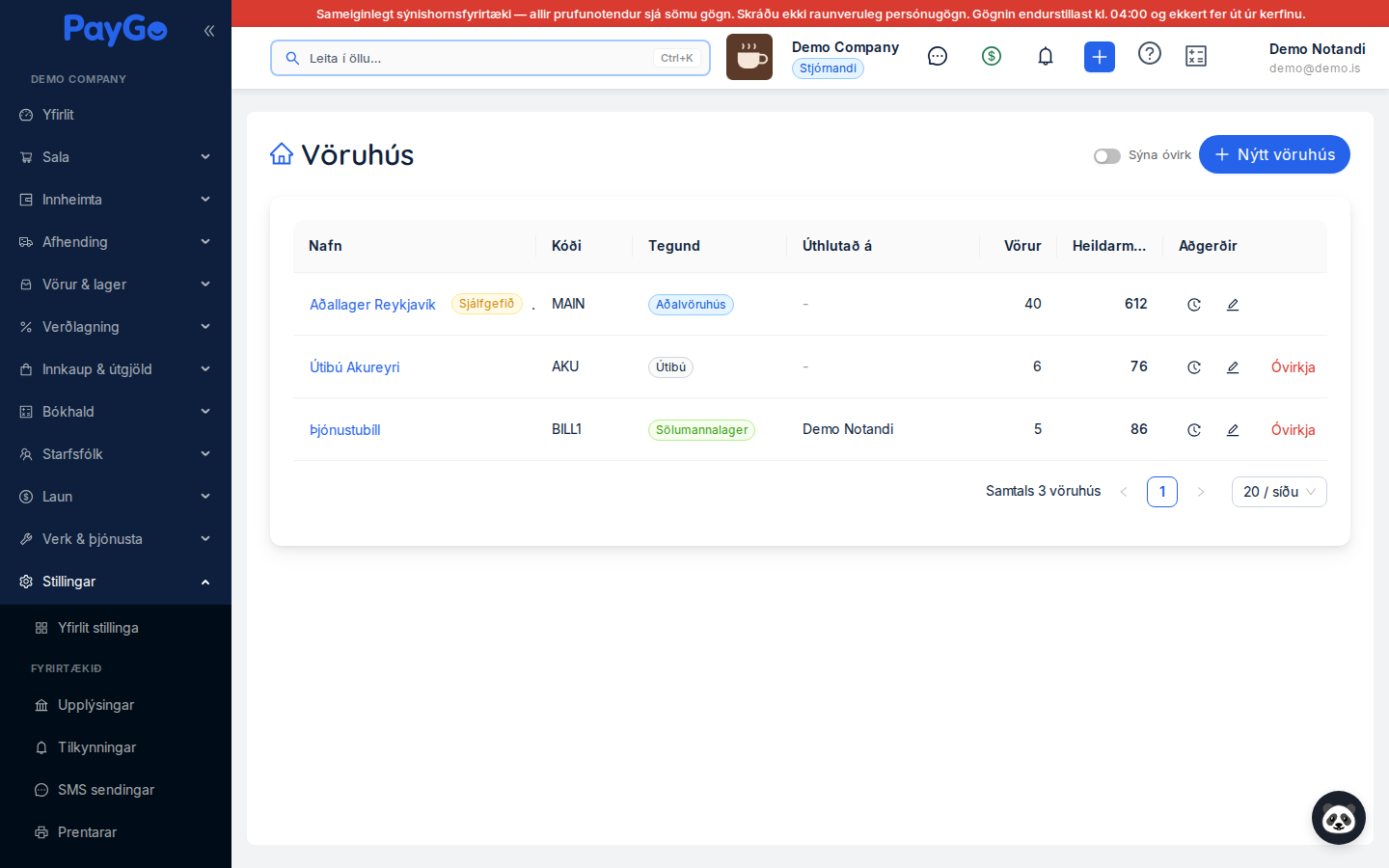
Task: Expand the Bókhald menu
Action: click(116, 412)
